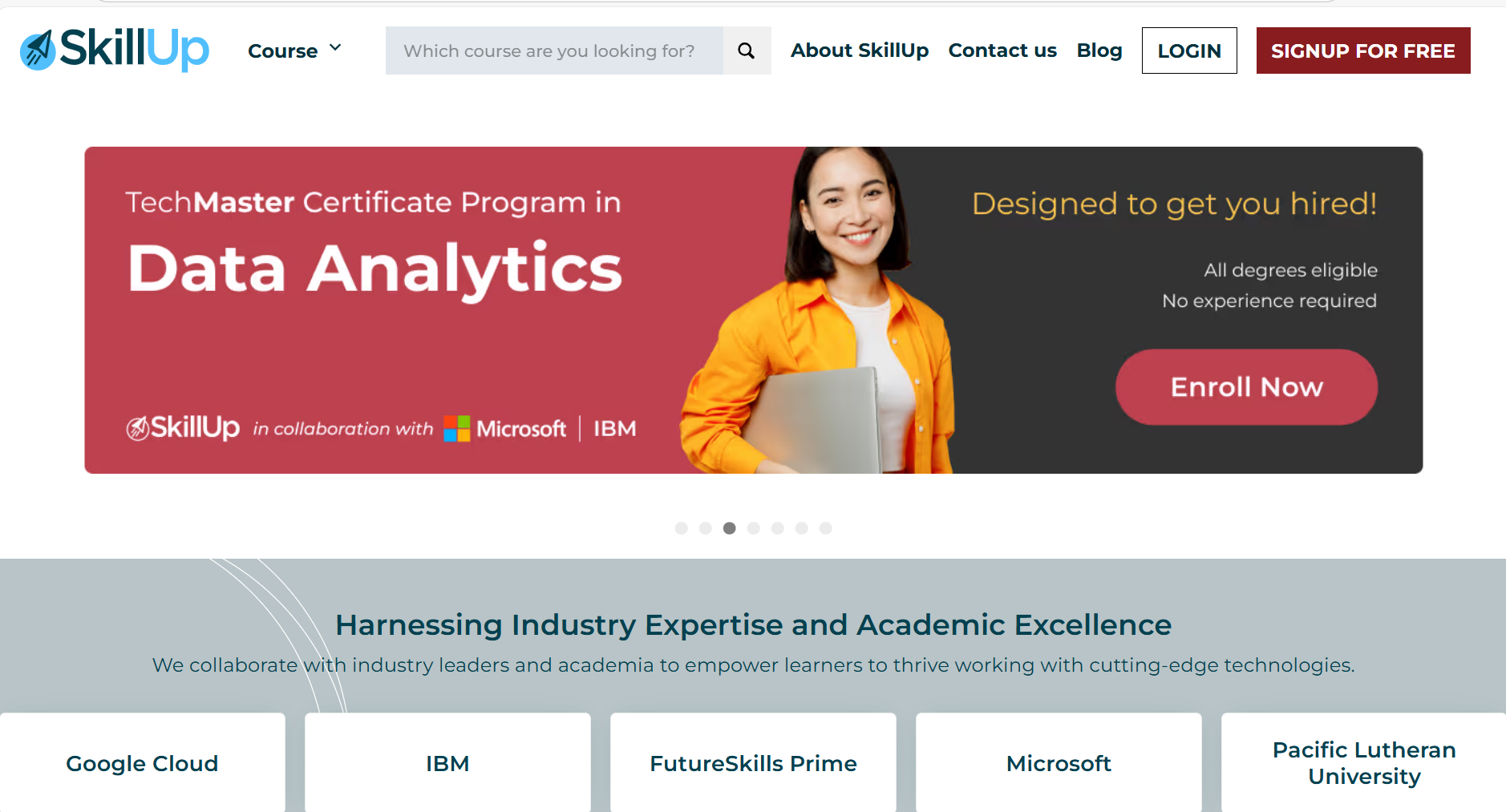
Task: Open the Pacific Lutheran University card
Action: coord(1363,763)
